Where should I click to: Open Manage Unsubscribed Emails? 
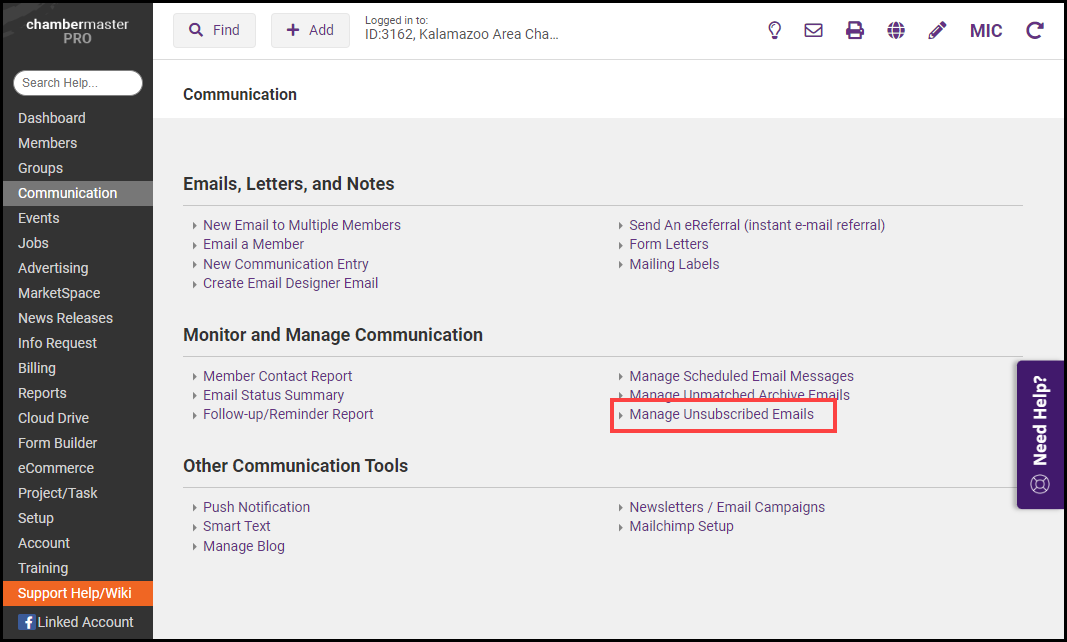pos(721,414)
